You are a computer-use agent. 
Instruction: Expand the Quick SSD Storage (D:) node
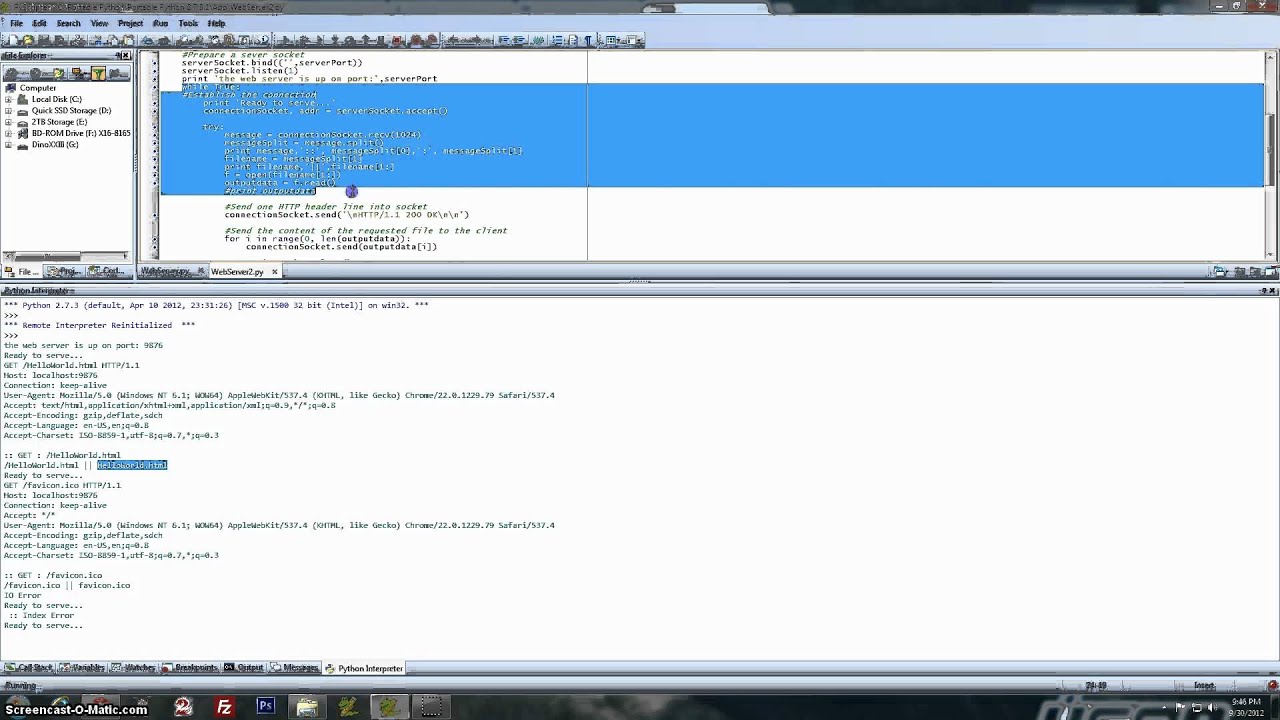pos(9,111)
